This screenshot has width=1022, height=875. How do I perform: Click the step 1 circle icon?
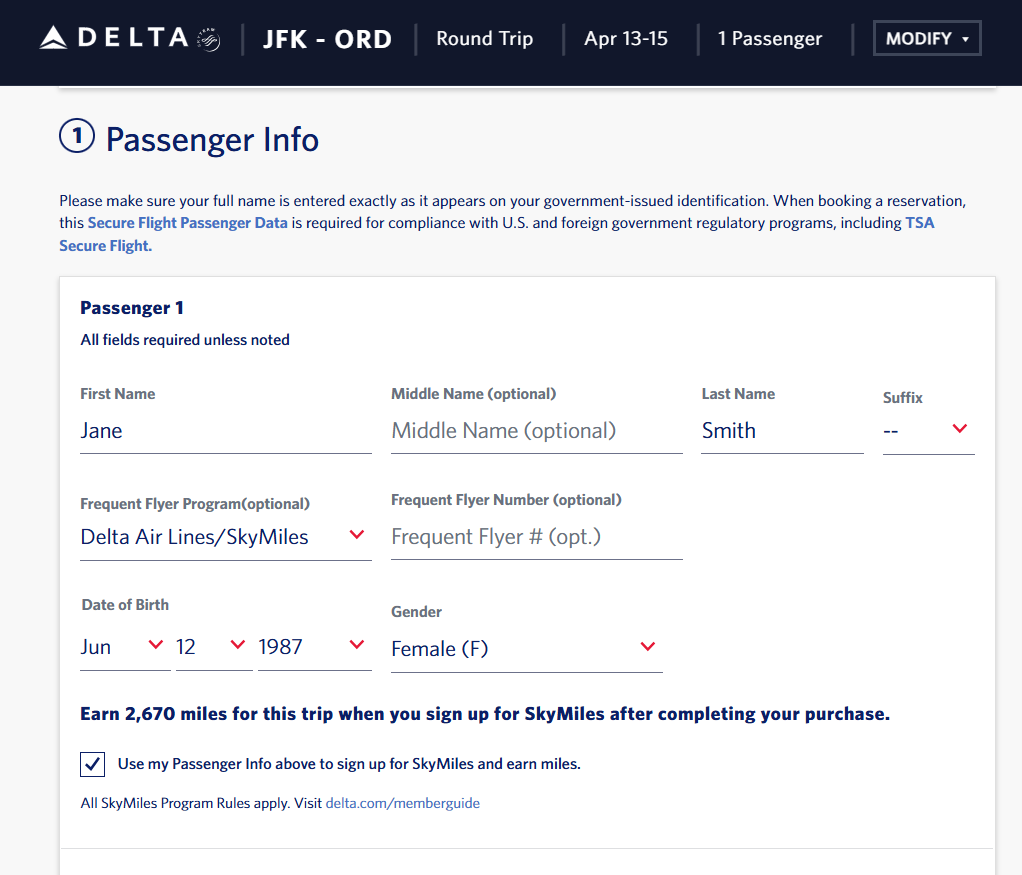pos(77,138)
